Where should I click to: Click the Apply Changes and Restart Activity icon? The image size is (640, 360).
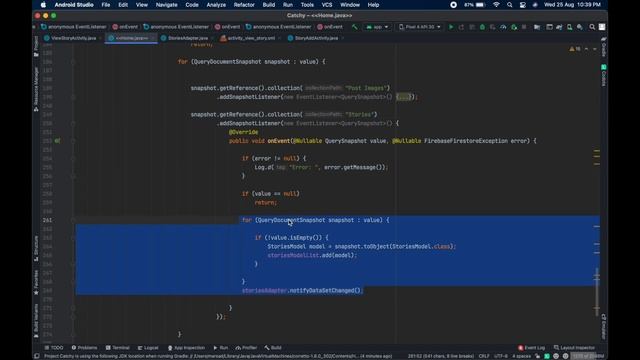(461, 27)
